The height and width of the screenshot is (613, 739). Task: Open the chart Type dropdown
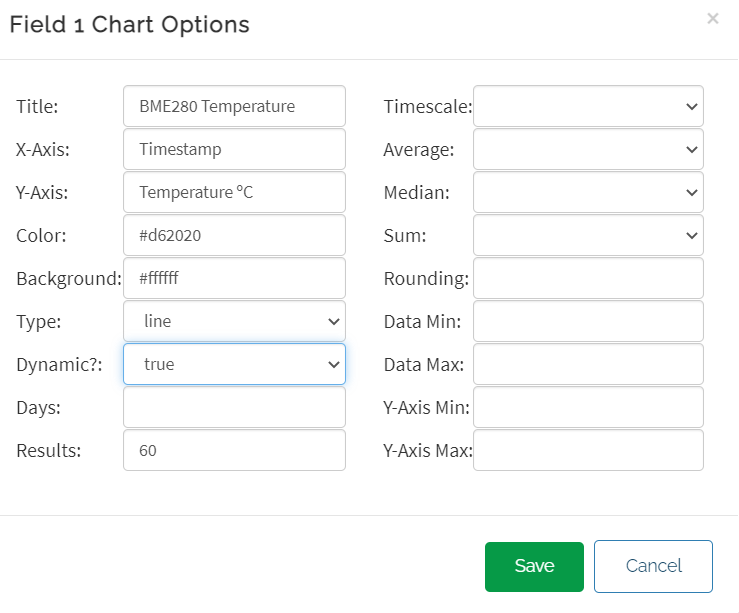click(234, 321)
